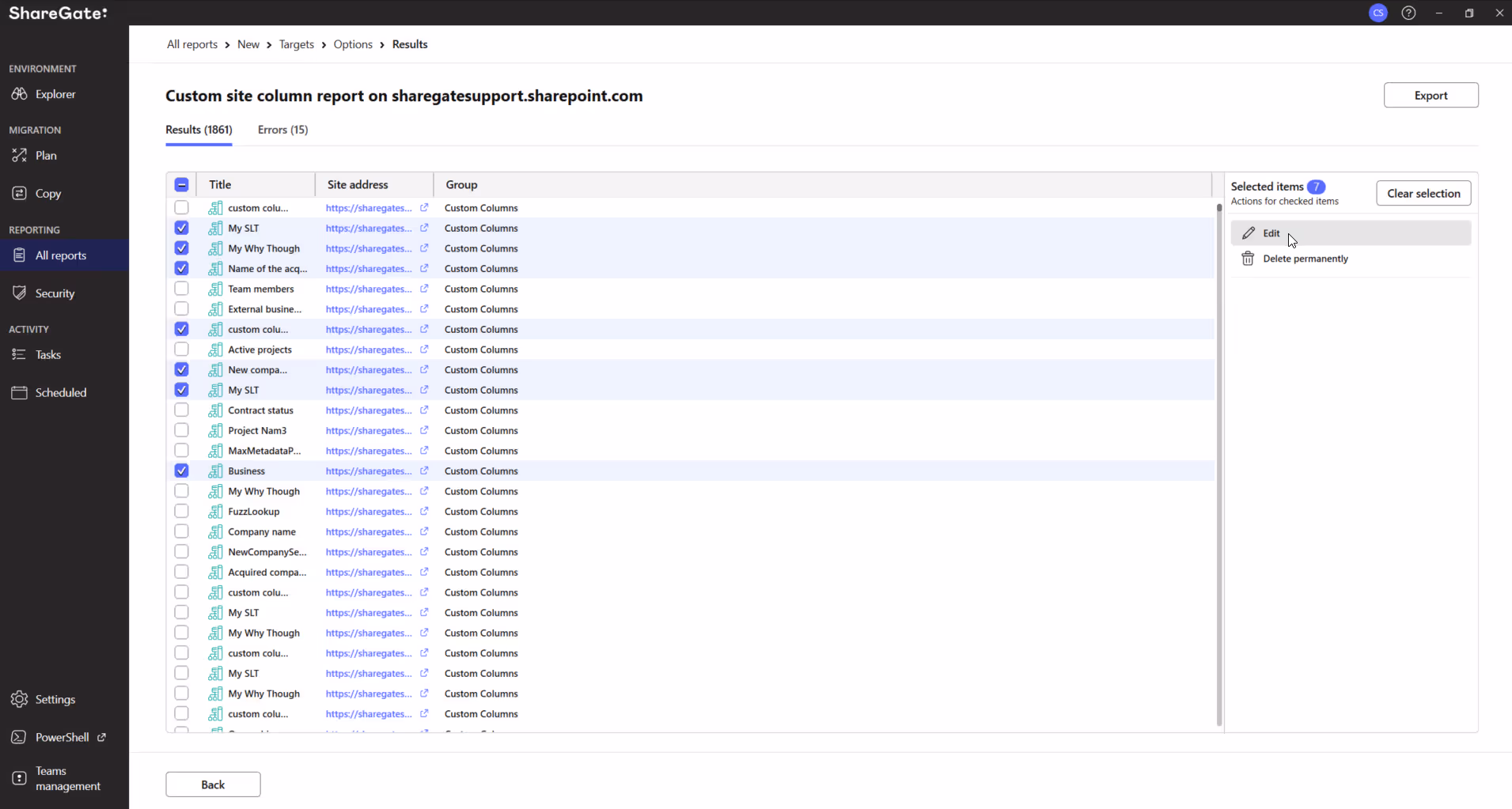Check the External busine... row checkbox
This screenshot has height=809, width=1512.
(x=181, y=308)
